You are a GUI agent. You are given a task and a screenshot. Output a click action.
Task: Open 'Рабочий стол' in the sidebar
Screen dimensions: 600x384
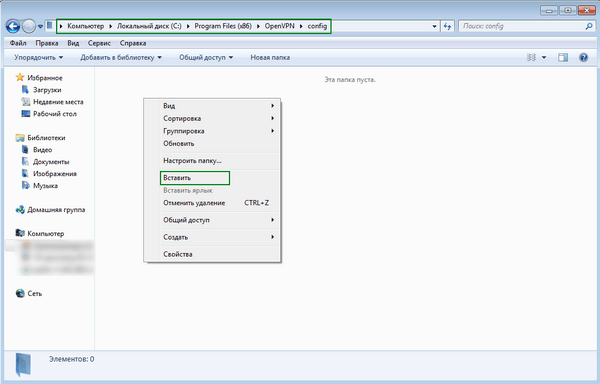(x=55, y=114)
